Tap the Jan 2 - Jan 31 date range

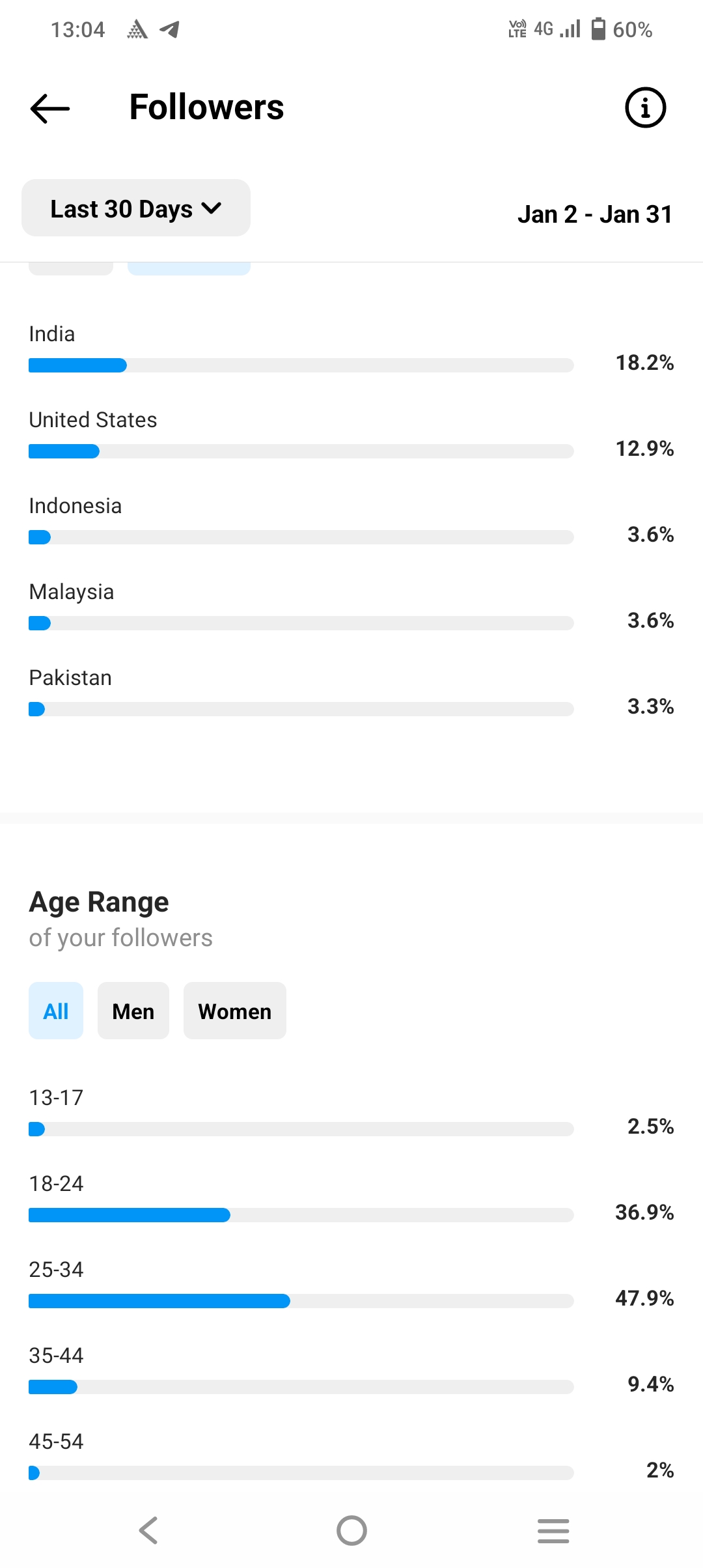click(595, 214)
